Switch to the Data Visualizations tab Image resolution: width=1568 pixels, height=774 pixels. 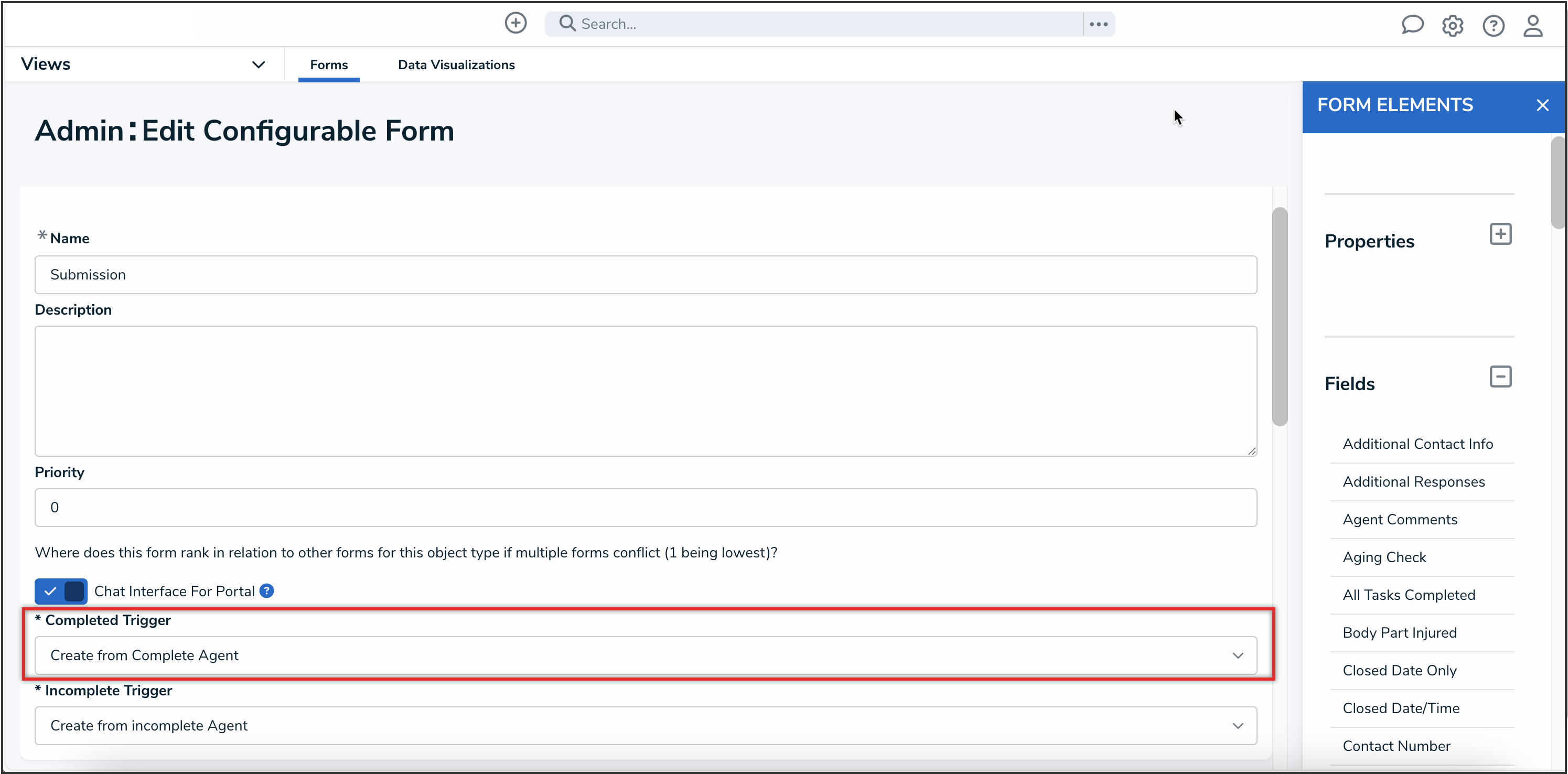click(x=456, y=64)
